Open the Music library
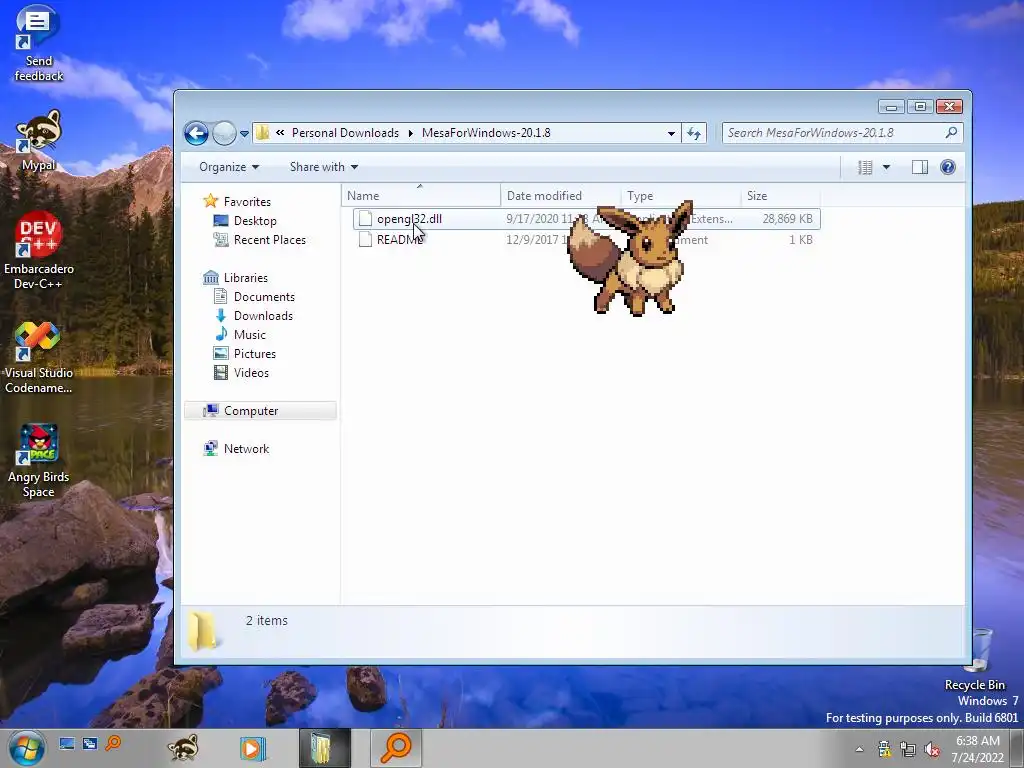Viewport: 1024px width, 768px height. [x=249, y=334]
